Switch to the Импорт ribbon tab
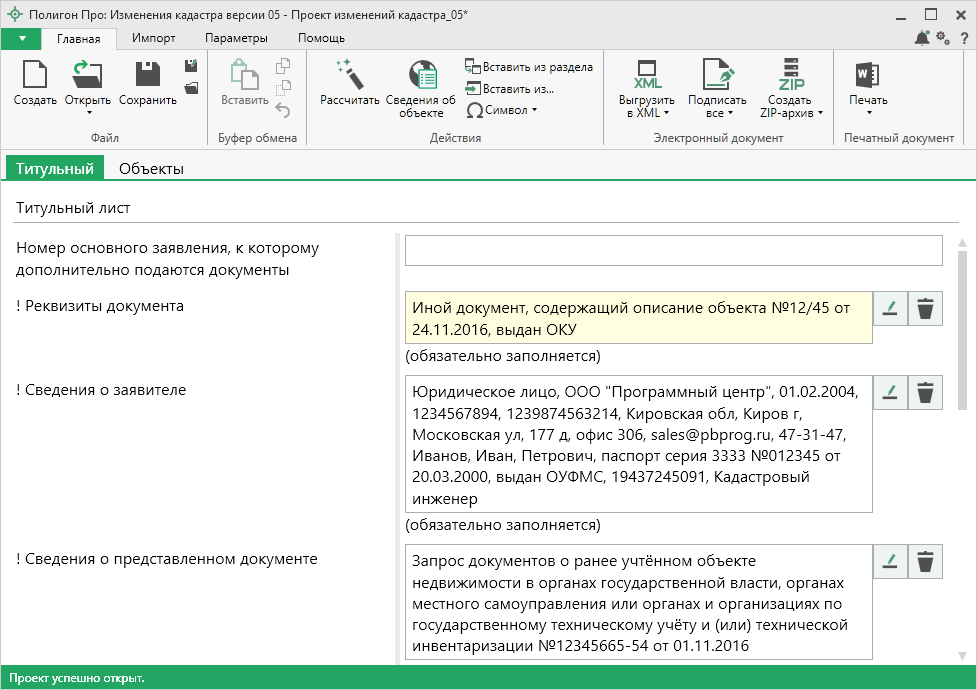Image resolution: width=977 pixels, height=690 pixels. 154,38
